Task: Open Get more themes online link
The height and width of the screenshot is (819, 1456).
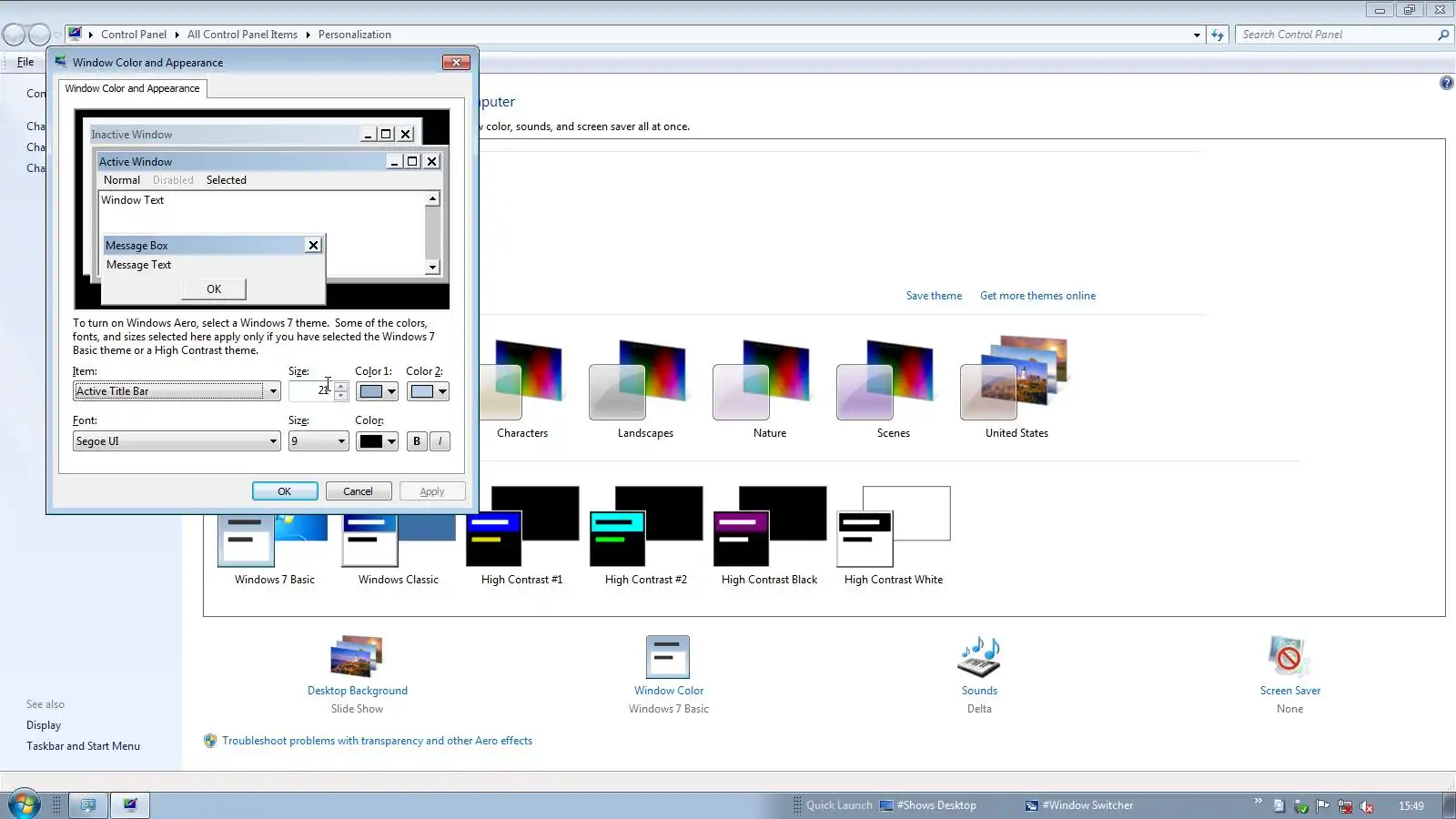Action: [x=1037, y=296]
